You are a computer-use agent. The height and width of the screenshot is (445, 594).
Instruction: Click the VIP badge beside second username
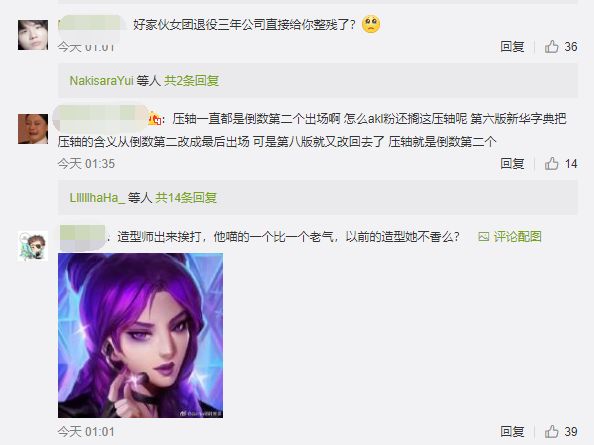[154, 119]
